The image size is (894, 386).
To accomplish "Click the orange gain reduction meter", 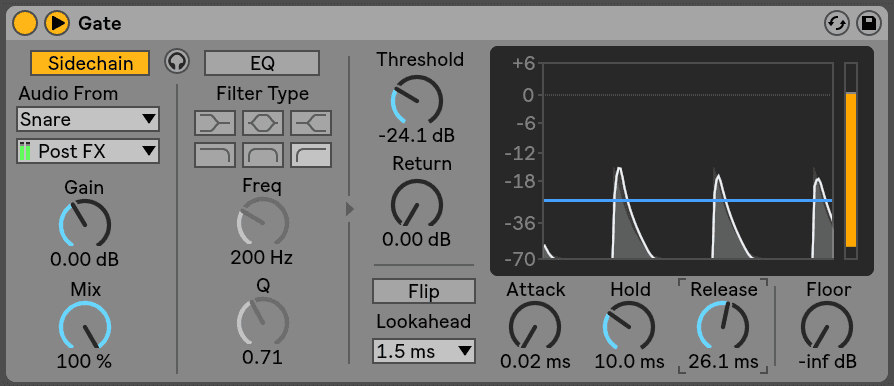I will (x=851, y=170).
